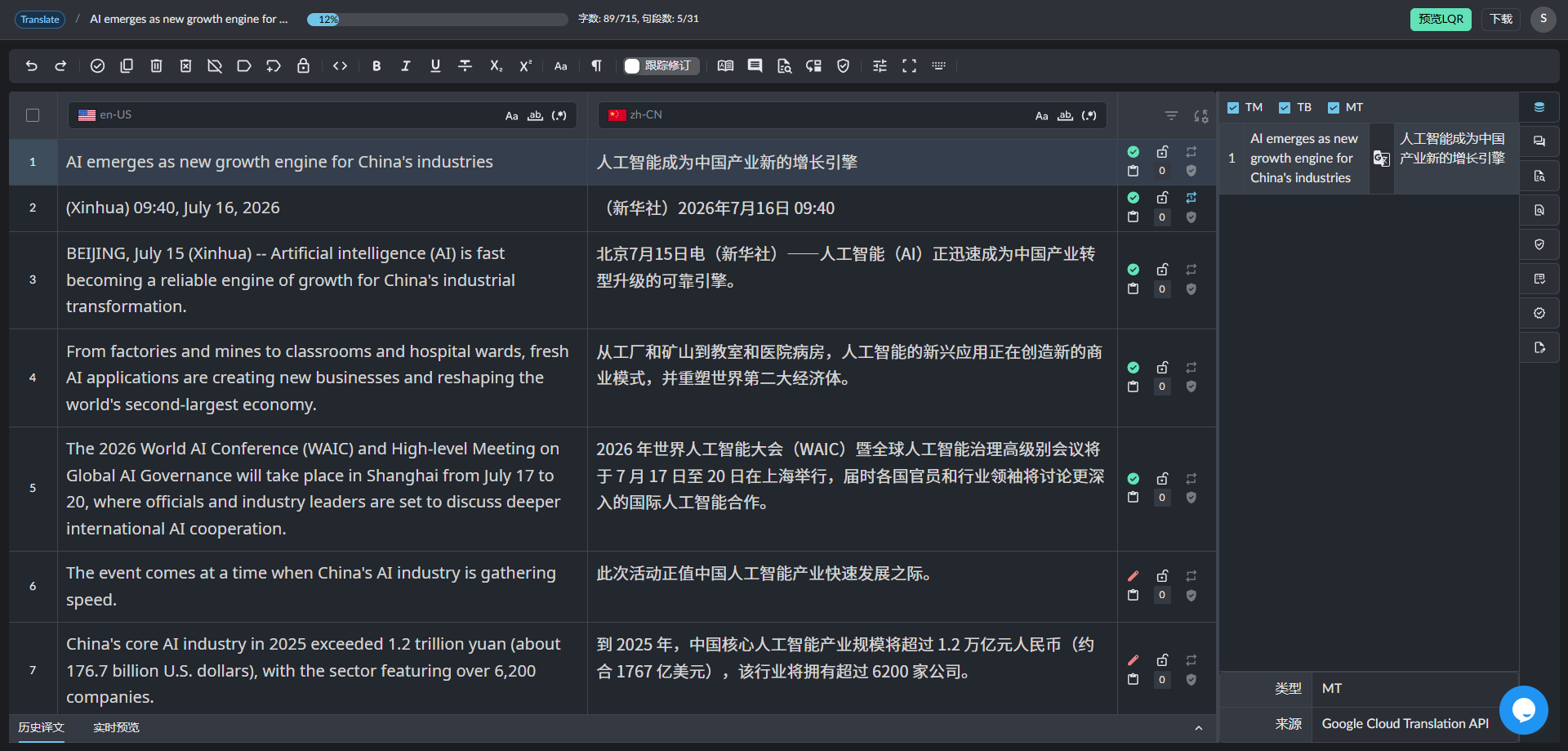Uncheck the TM checkbox
The image size is (1568, 751).
pos(1233,108)
